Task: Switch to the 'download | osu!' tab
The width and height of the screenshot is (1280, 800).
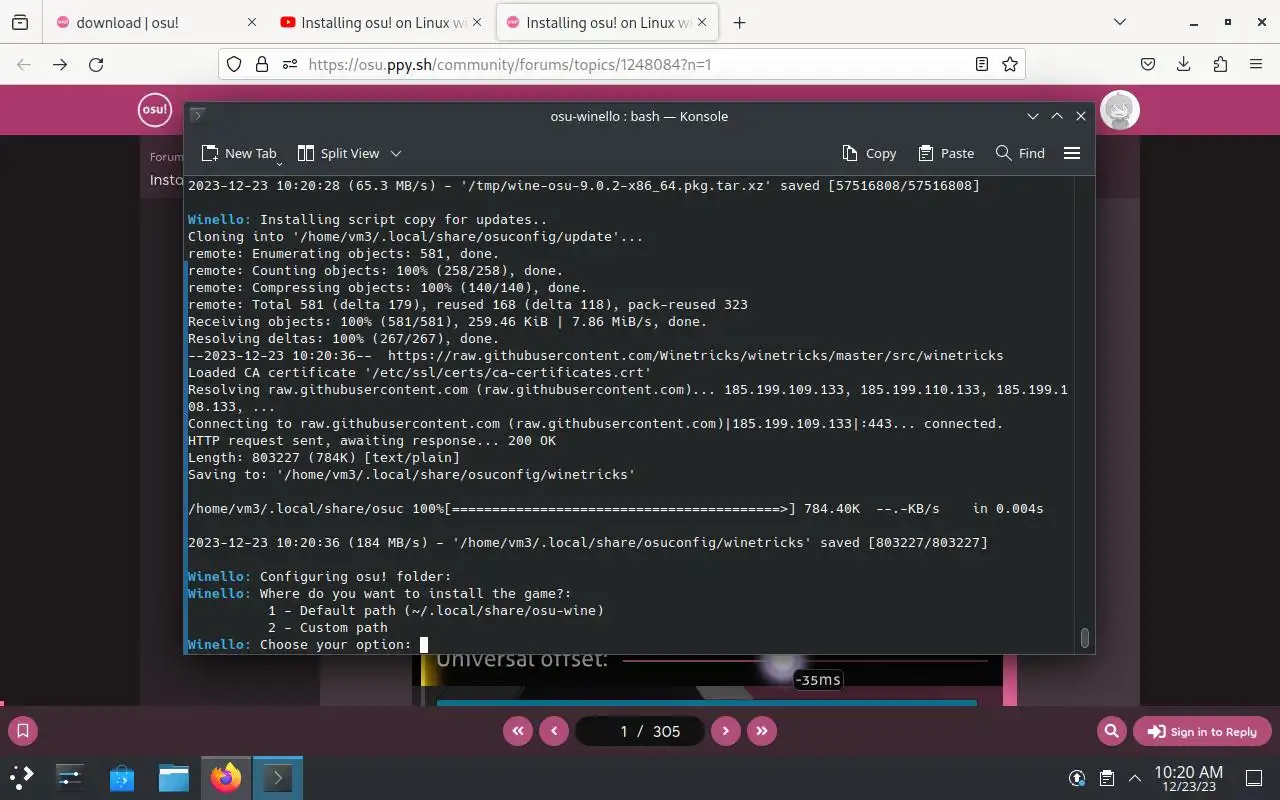Action: [158, 22]
